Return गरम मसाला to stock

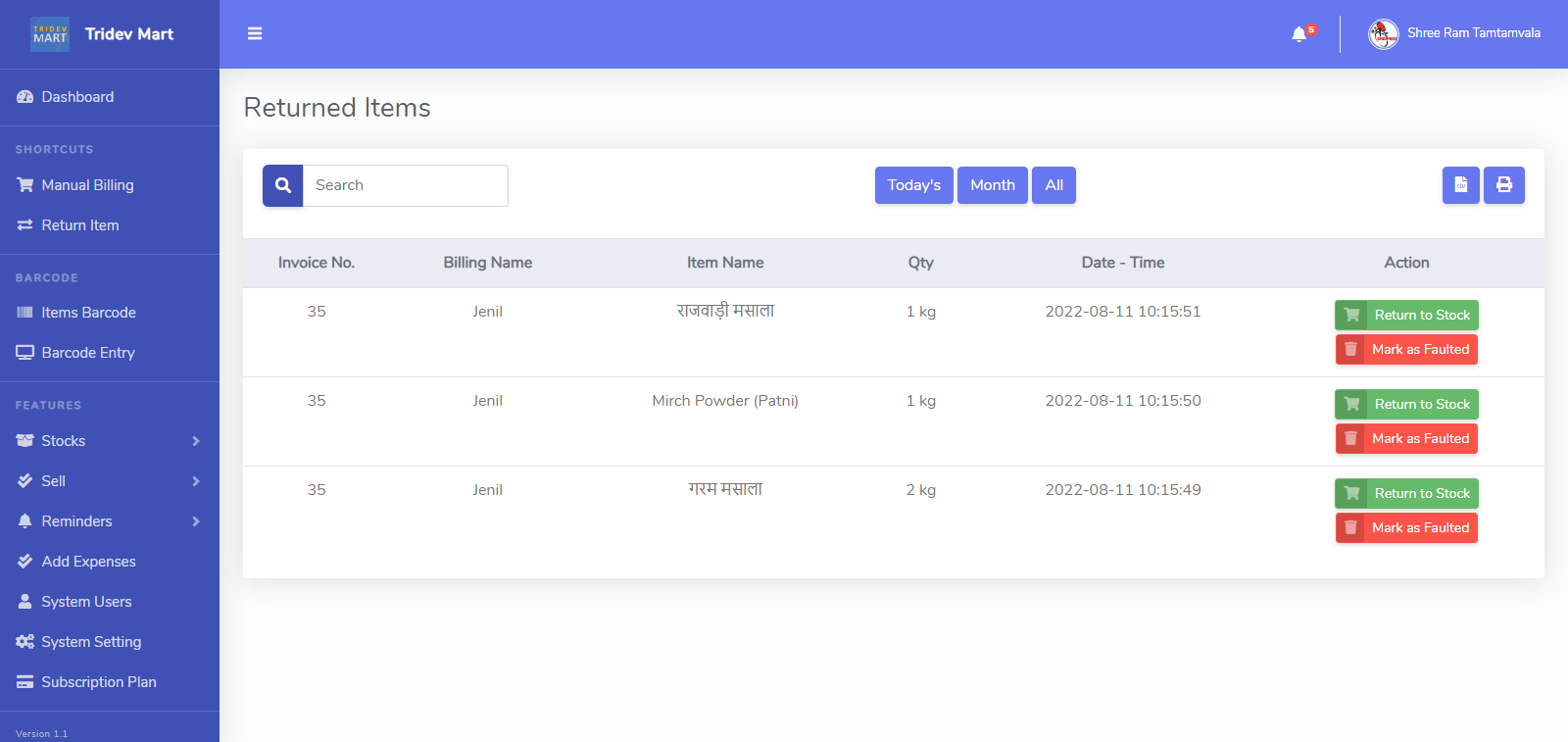pos(1406,493)
